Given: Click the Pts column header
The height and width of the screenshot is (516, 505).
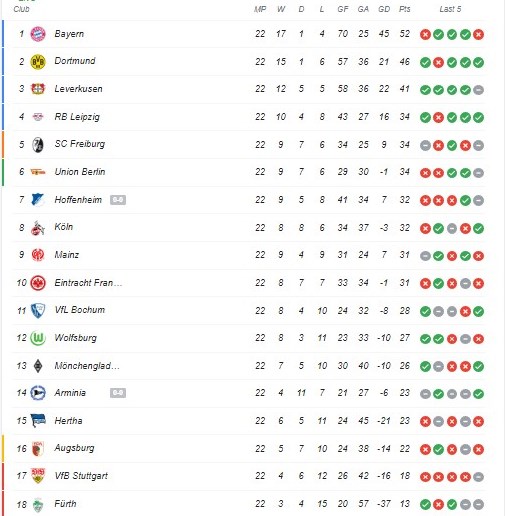Looking at the screenshot, I should coord(404,9).
